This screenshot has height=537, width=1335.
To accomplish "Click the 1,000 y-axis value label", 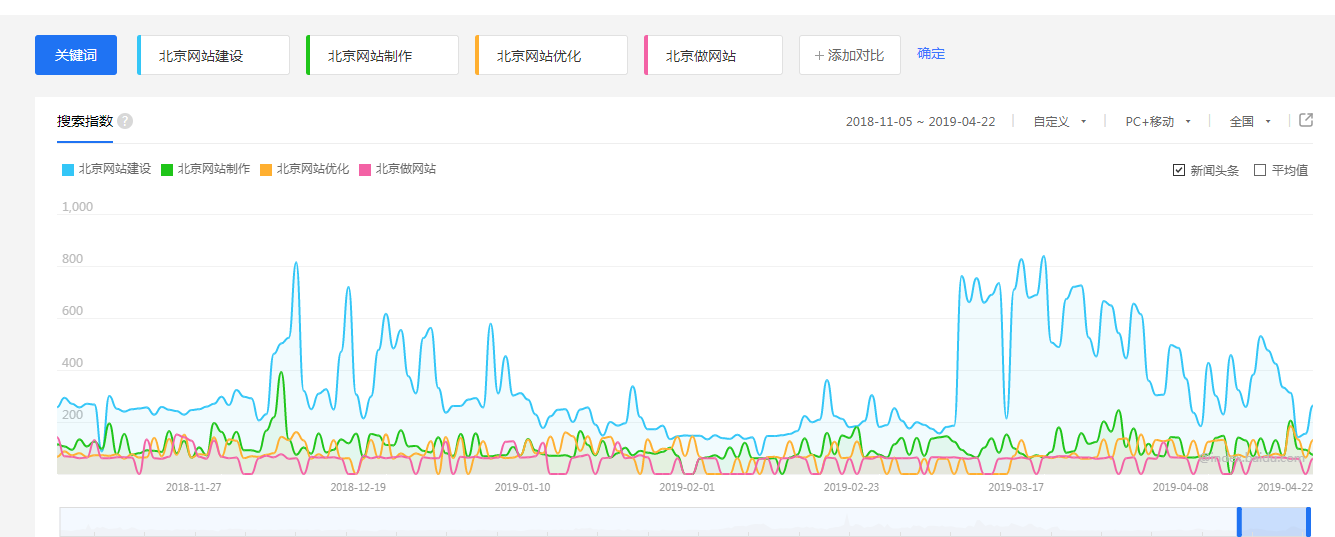I will [77, 207].
